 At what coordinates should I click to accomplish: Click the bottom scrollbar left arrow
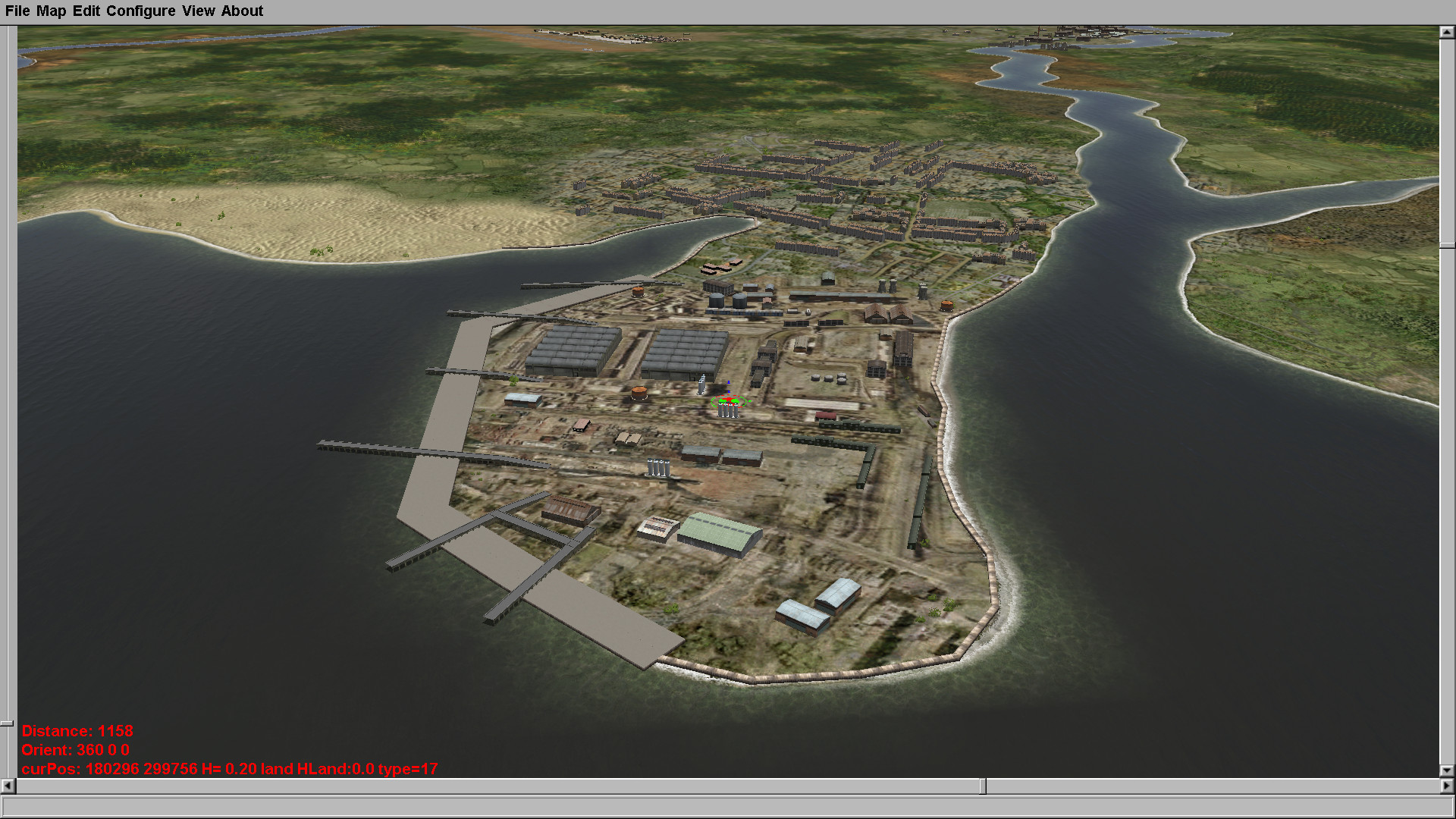point(8,786)
